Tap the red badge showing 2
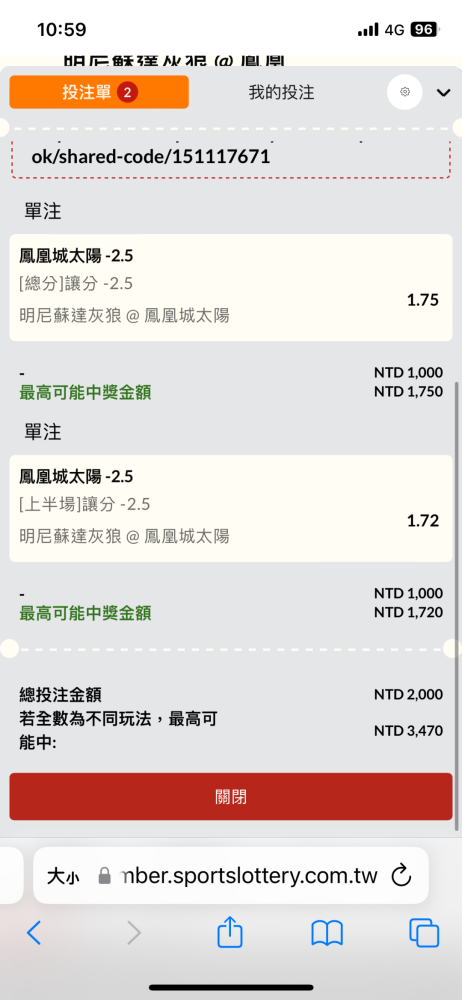462x1000 pixels. [x=127, y=92]
